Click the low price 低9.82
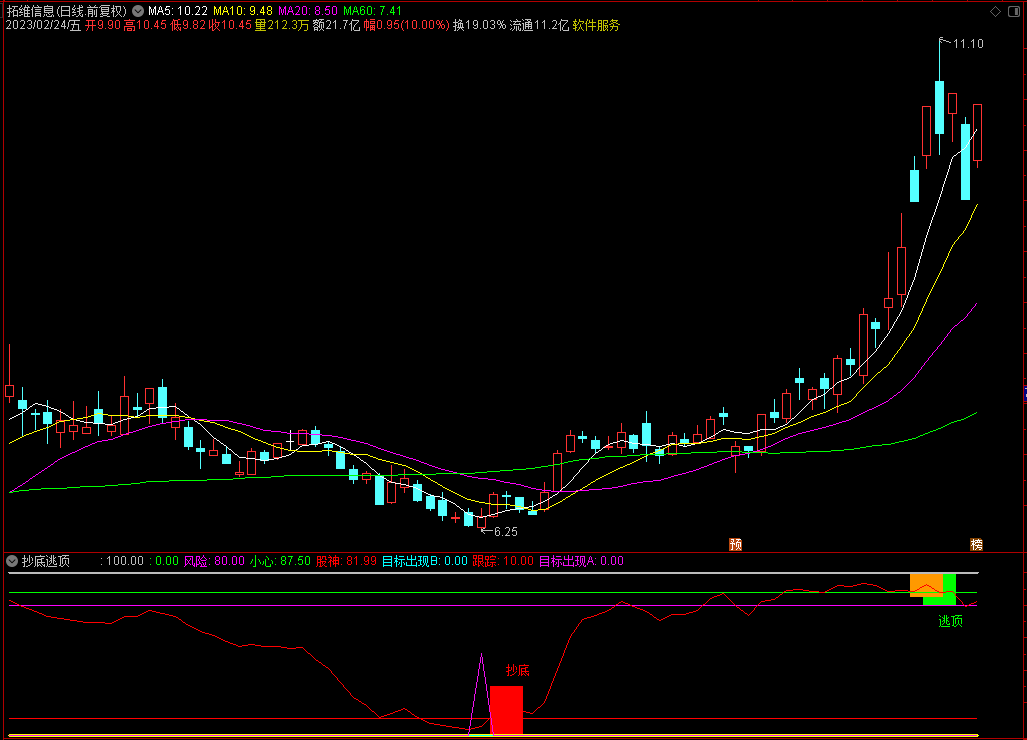Image resolution: width=1027 pixels, height=740 pixels. (x=188, y=26)
